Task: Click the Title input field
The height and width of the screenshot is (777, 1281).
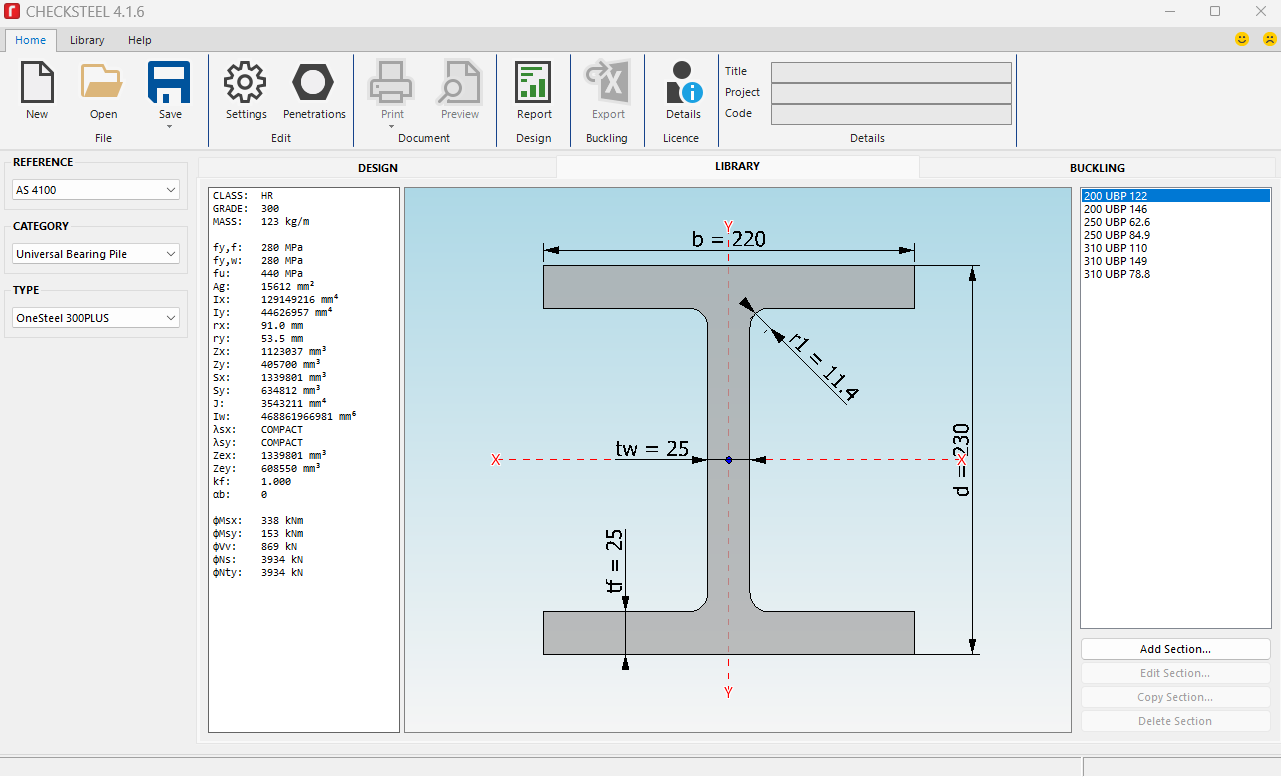Action: [x=891, y=72]
